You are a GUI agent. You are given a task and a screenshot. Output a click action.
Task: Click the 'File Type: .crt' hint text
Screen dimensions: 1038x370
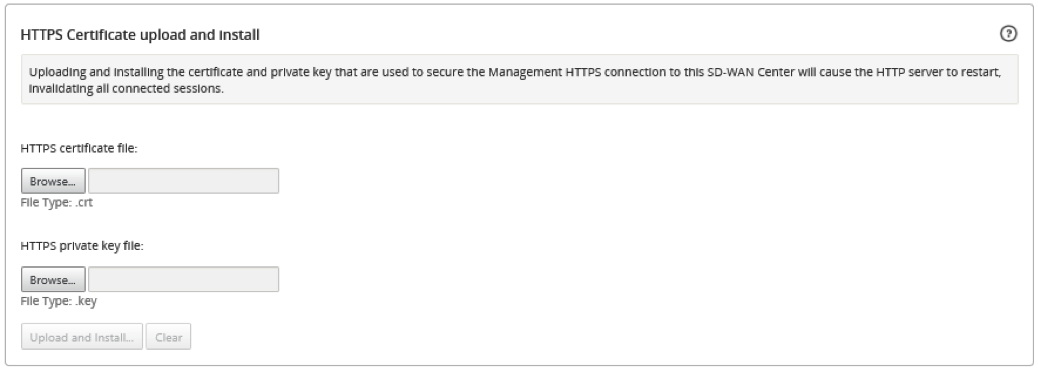coord(57,203)
